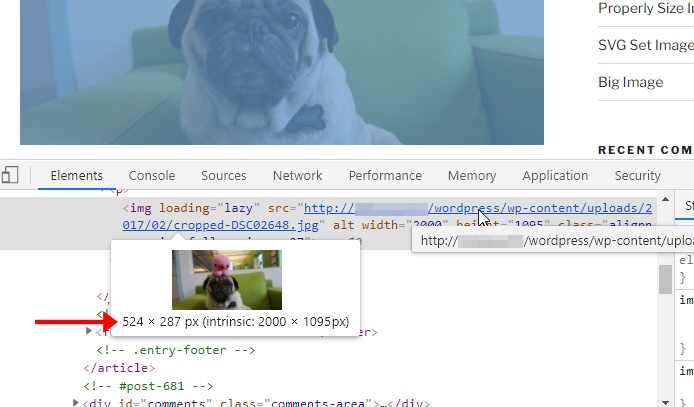Click the pug preview thumbnail in tooltip
Viewport: 694px width, 407px height.
click(227, 280)
